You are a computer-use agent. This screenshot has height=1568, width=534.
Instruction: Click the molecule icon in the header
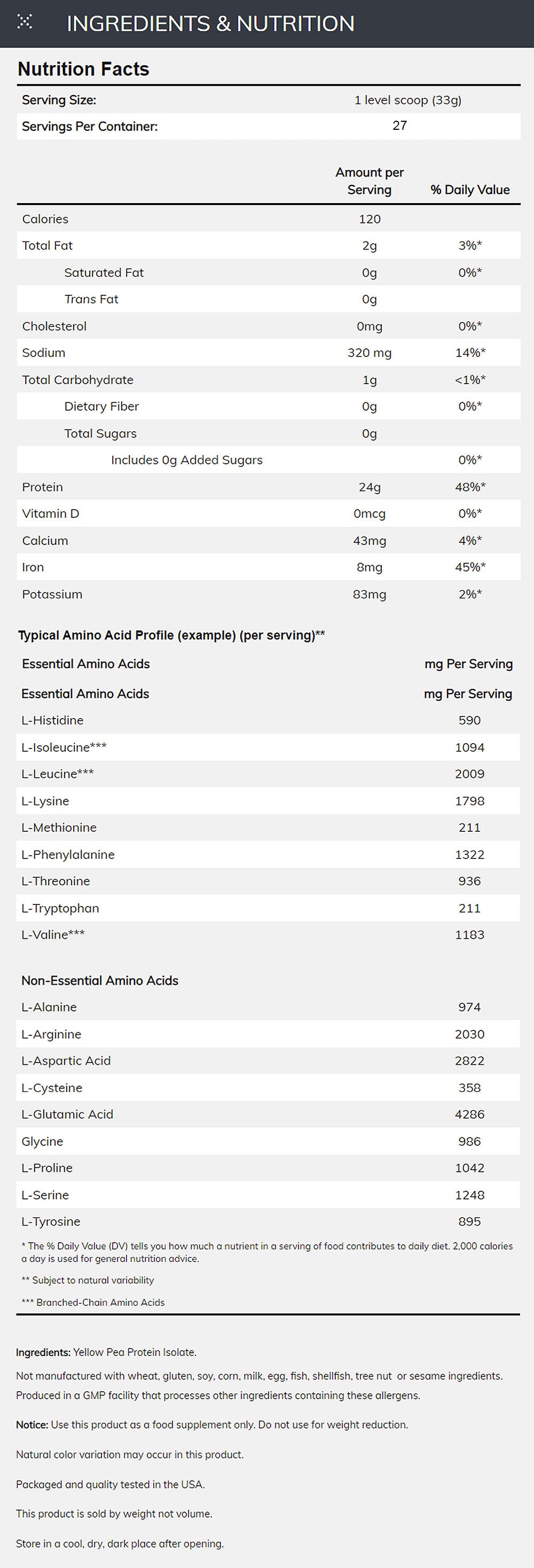(25, 22)
